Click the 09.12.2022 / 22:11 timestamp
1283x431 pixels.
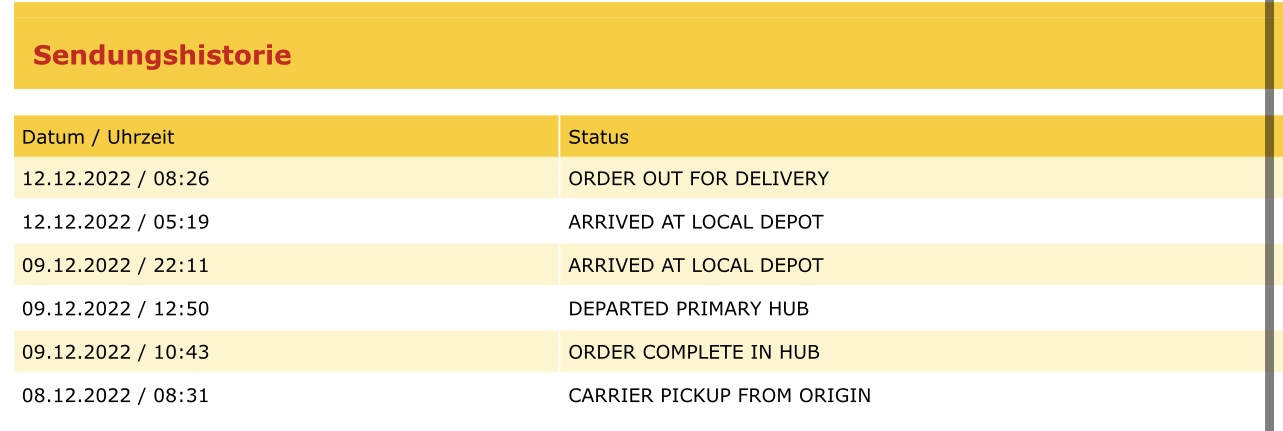(x=115, y=266)
